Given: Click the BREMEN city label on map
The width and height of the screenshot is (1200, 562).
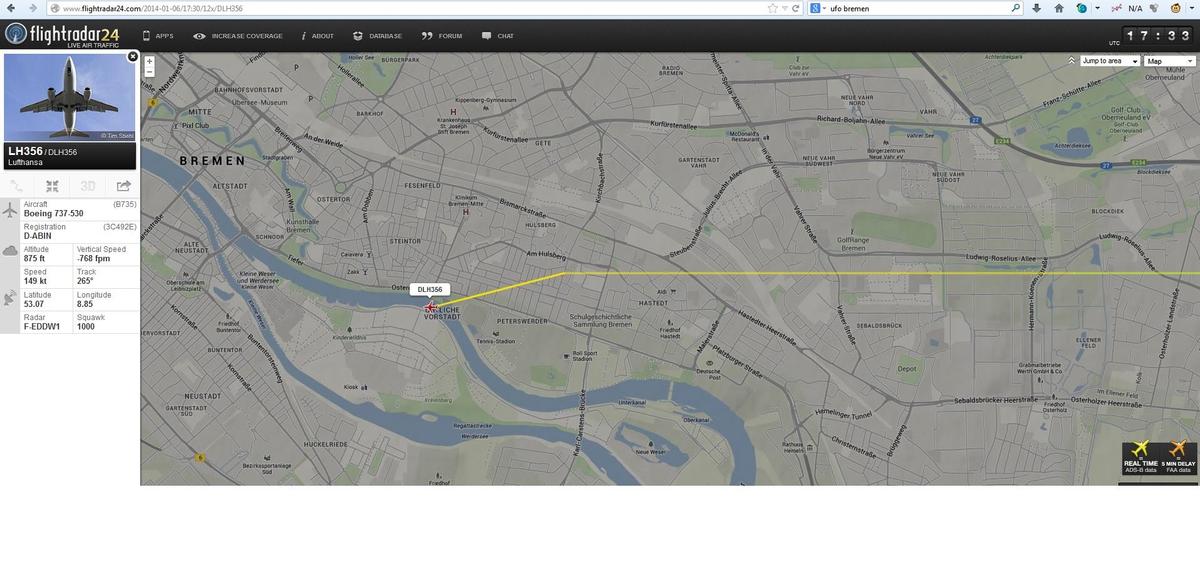Looking at the screenshot, I should point(212,161).
